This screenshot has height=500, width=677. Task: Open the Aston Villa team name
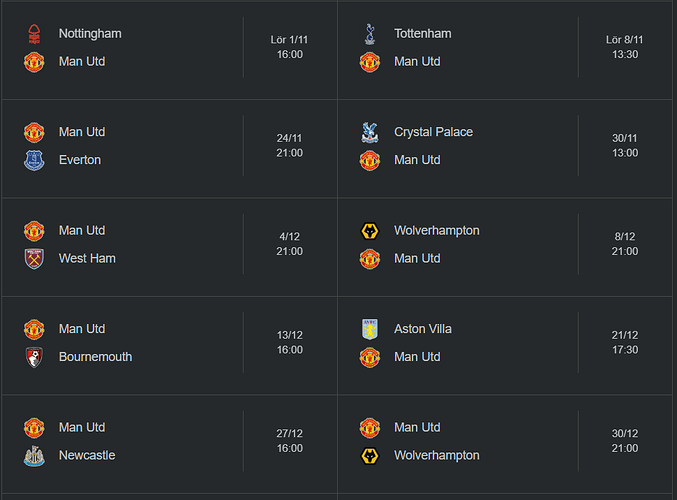click(x=423, y=329)
